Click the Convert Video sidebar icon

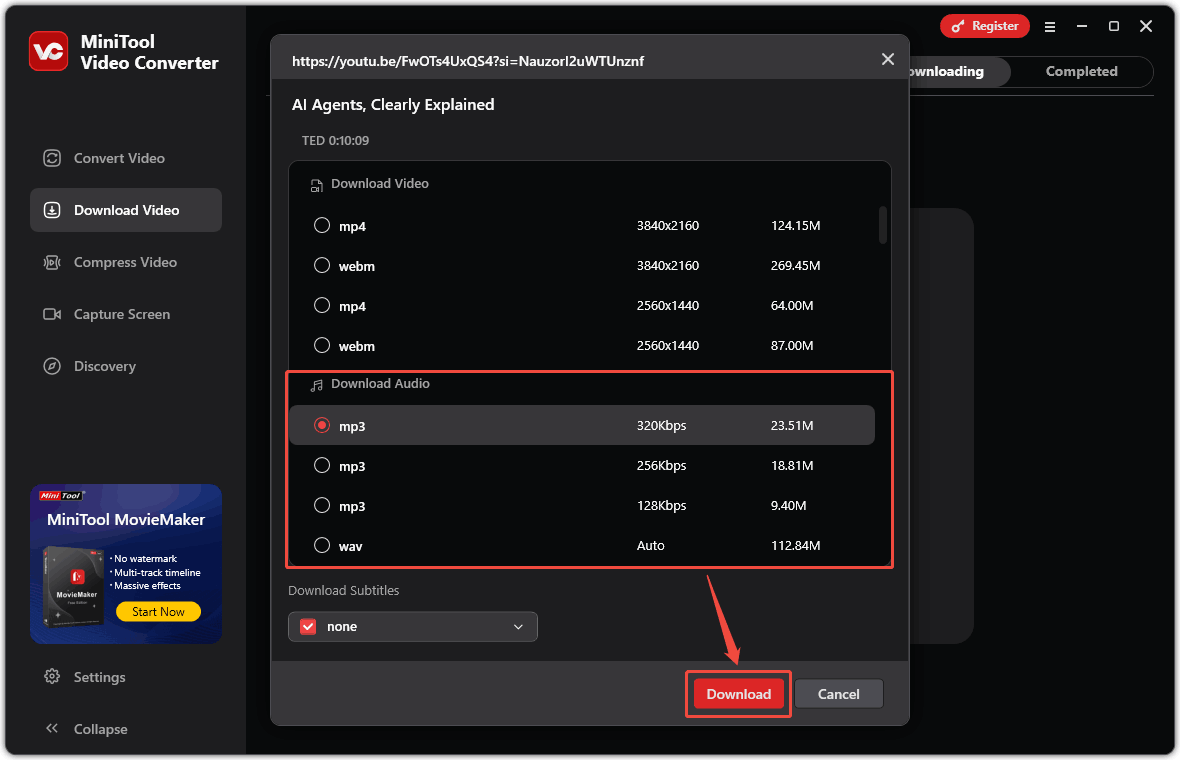click(52, 158)
